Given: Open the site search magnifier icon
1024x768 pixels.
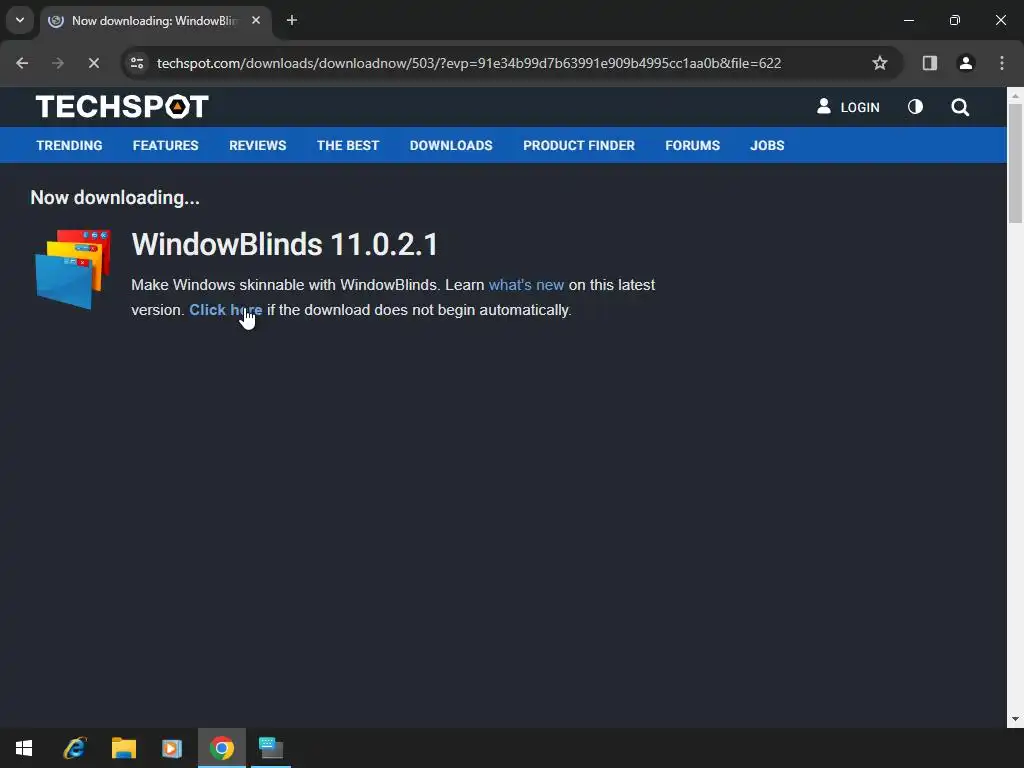Looking at the screenshot, I should click(960, 107).
